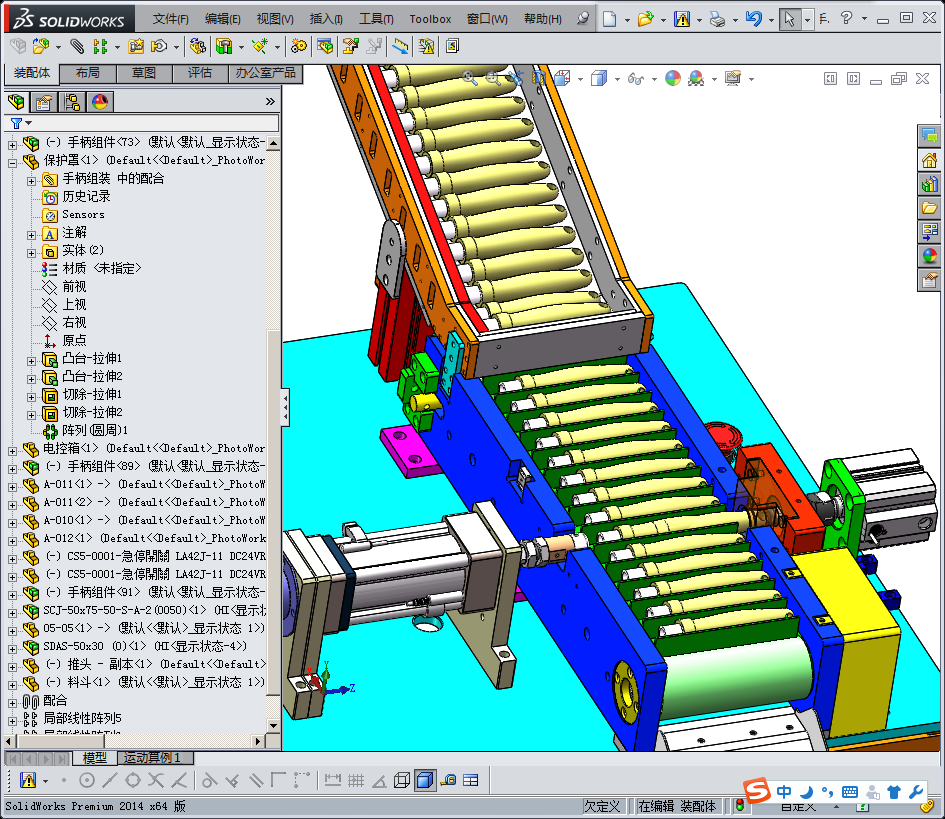
Task: Open the Design Library icon in task pane
Action: point(930,184)
